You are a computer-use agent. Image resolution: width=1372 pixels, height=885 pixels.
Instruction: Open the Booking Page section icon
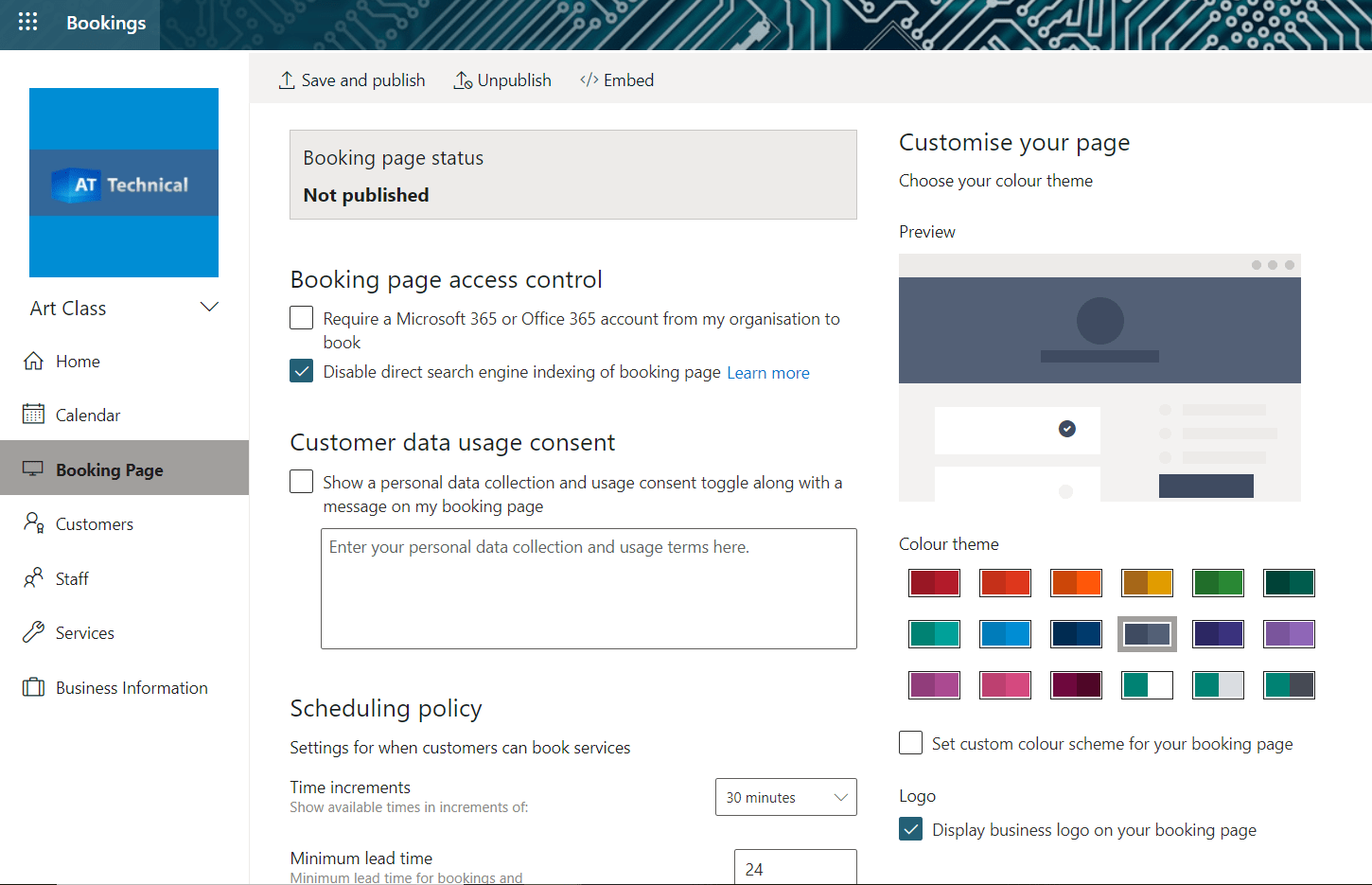pyautogui.click(x=34, y=468)
